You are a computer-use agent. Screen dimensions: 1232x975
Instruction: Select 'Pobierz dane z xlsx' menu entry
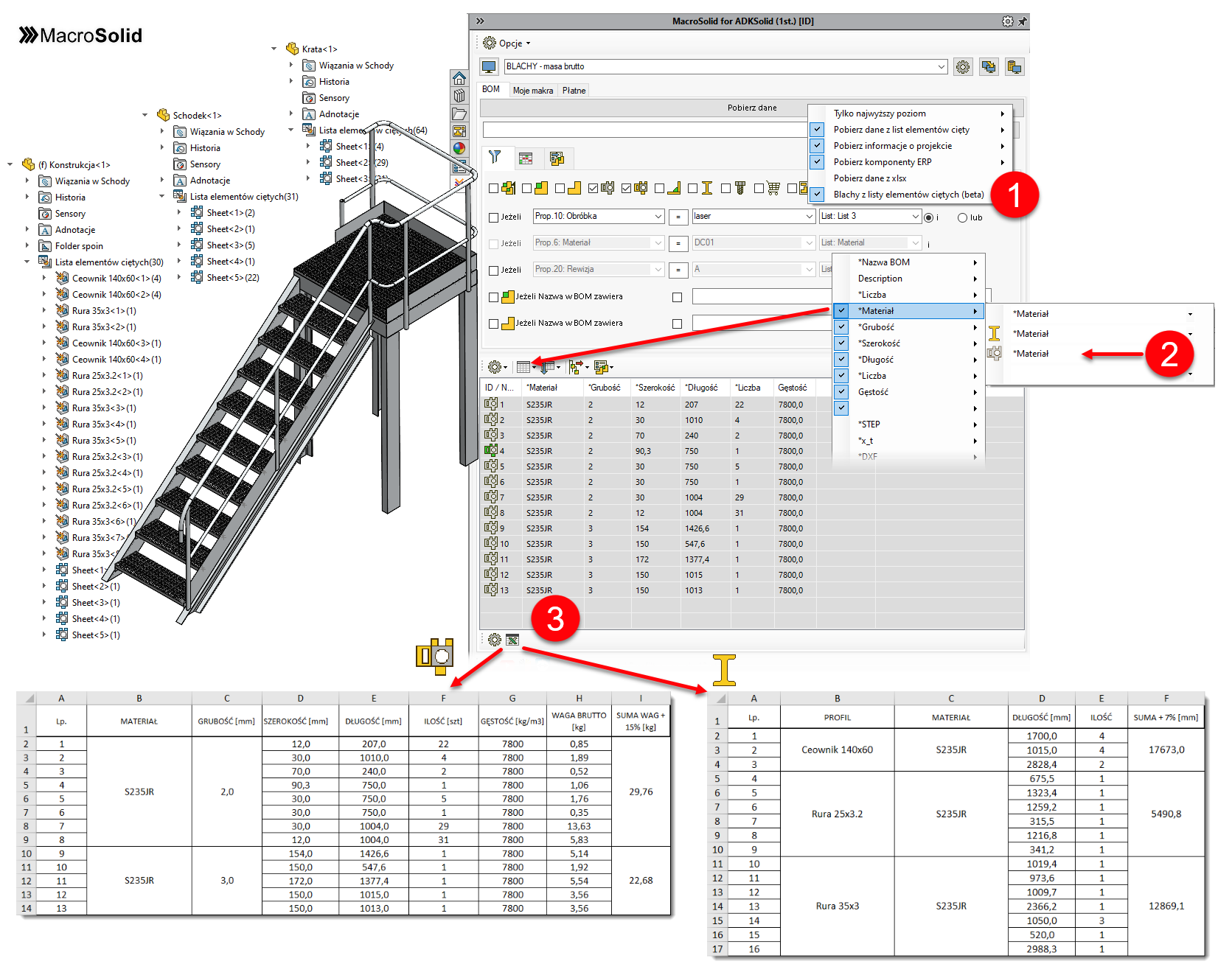pos(870,178)
